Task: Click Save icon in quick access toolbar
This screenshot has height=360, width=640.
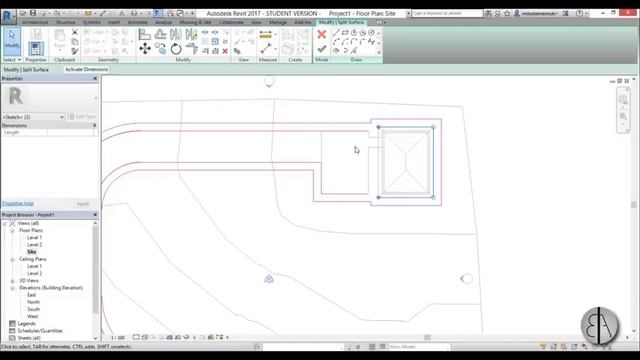Action: pos(33,13)
